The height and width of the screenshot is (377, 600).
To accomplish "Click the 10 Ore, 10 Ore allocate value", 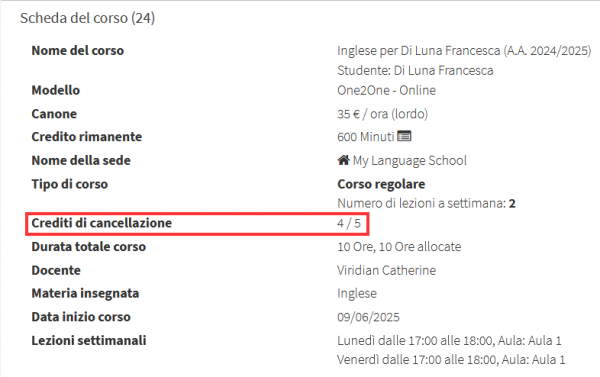I will coord(399,246).
